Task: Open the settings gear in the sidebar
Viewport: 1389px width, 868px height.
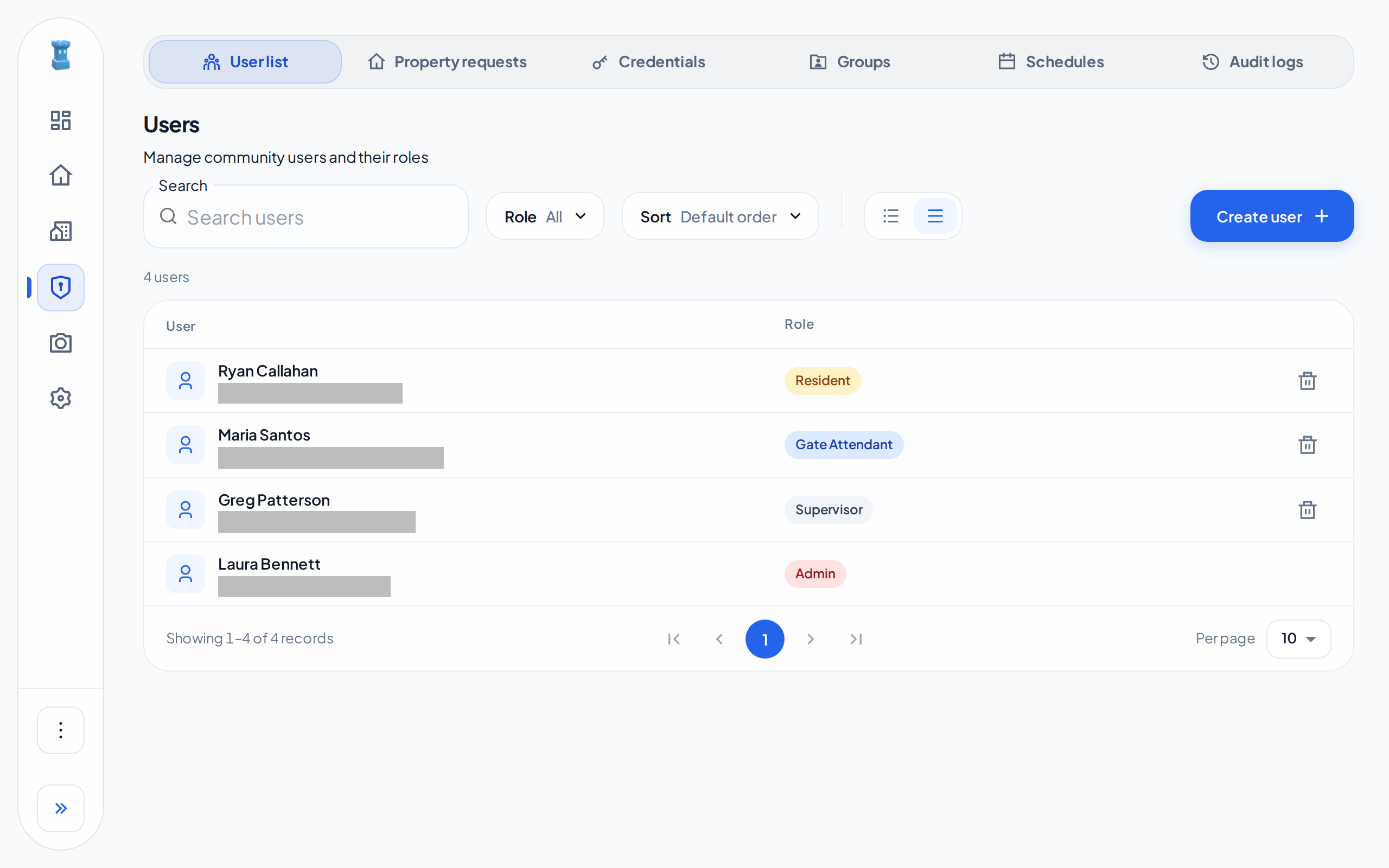Action: [60, 398]
